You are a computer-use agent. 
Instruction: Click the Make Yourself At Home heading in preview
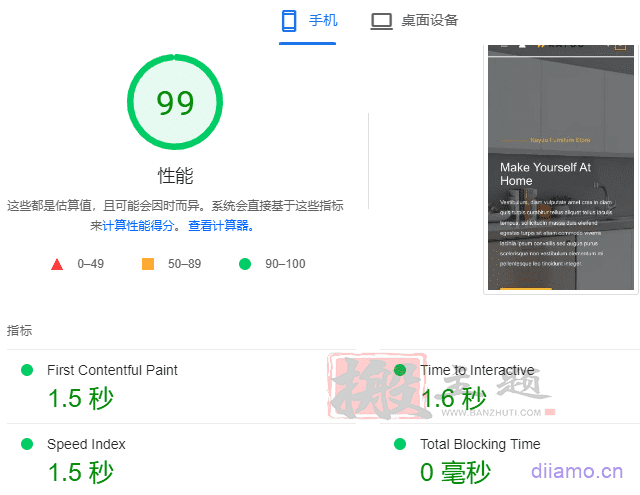(545, 174)
